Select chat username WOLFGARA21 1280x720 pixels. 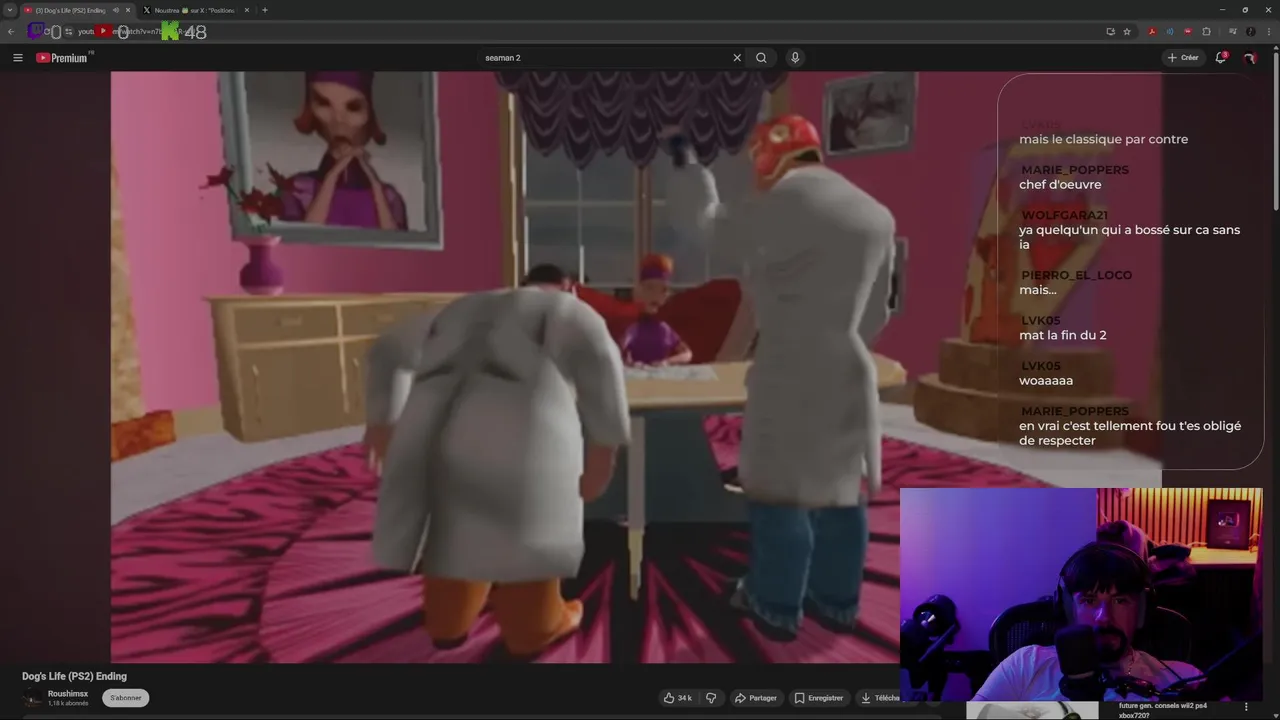pyautogui.click(x=1064, y=215)
